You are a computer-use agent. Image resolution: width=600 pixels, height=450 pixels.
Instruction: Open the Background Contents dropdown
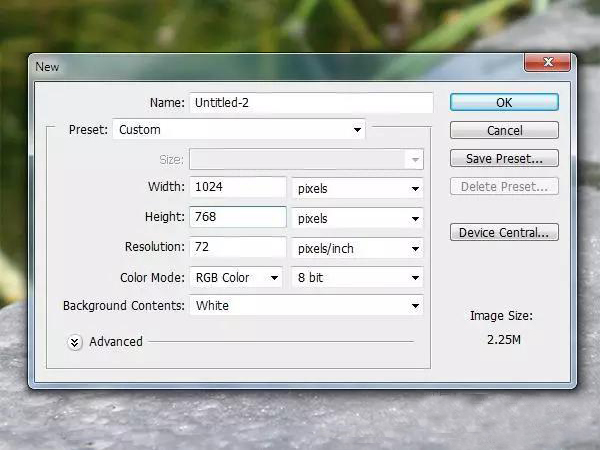306,306
